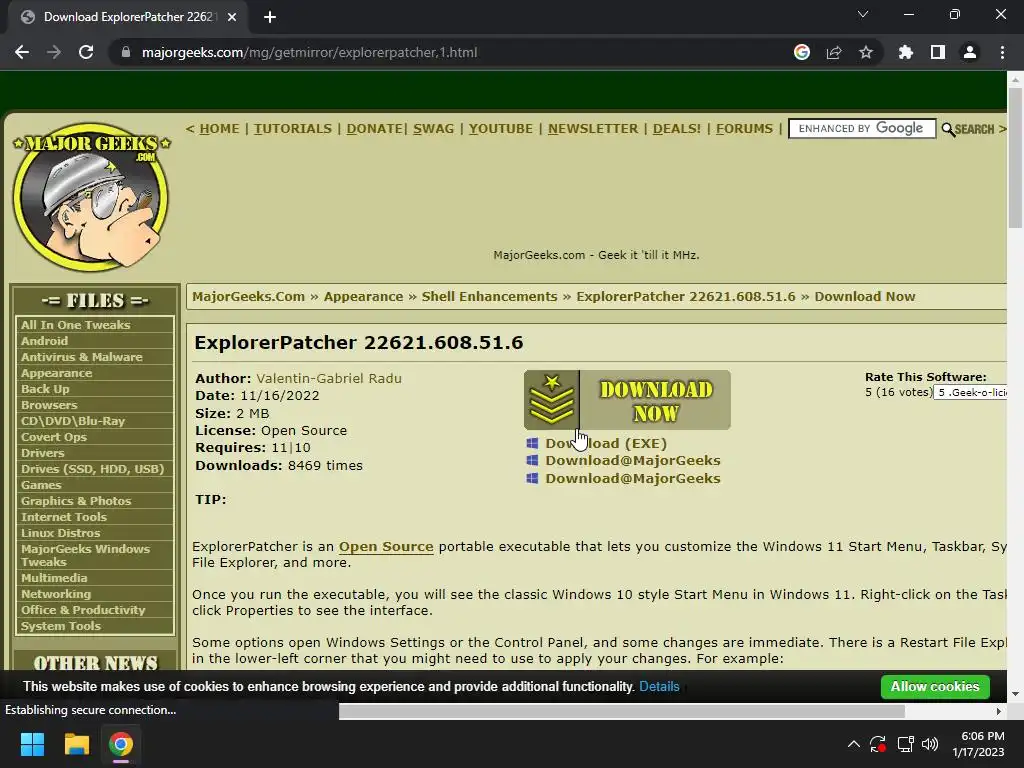
Task: Open Antivirus & Malware category
Action: [x=82, y=357]
